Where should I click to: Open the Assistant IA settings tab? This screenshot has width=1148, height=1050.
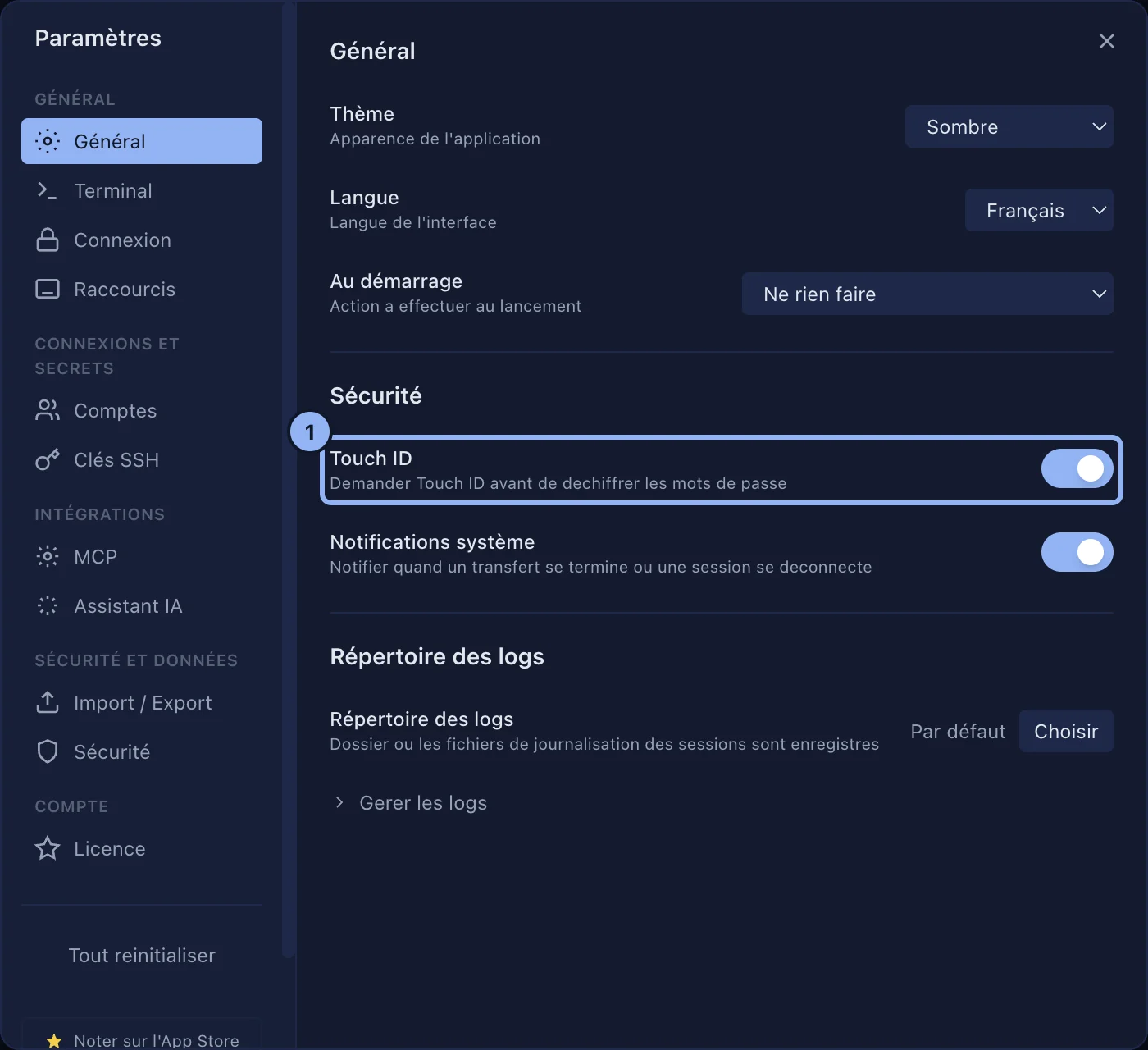click(142, 605)
